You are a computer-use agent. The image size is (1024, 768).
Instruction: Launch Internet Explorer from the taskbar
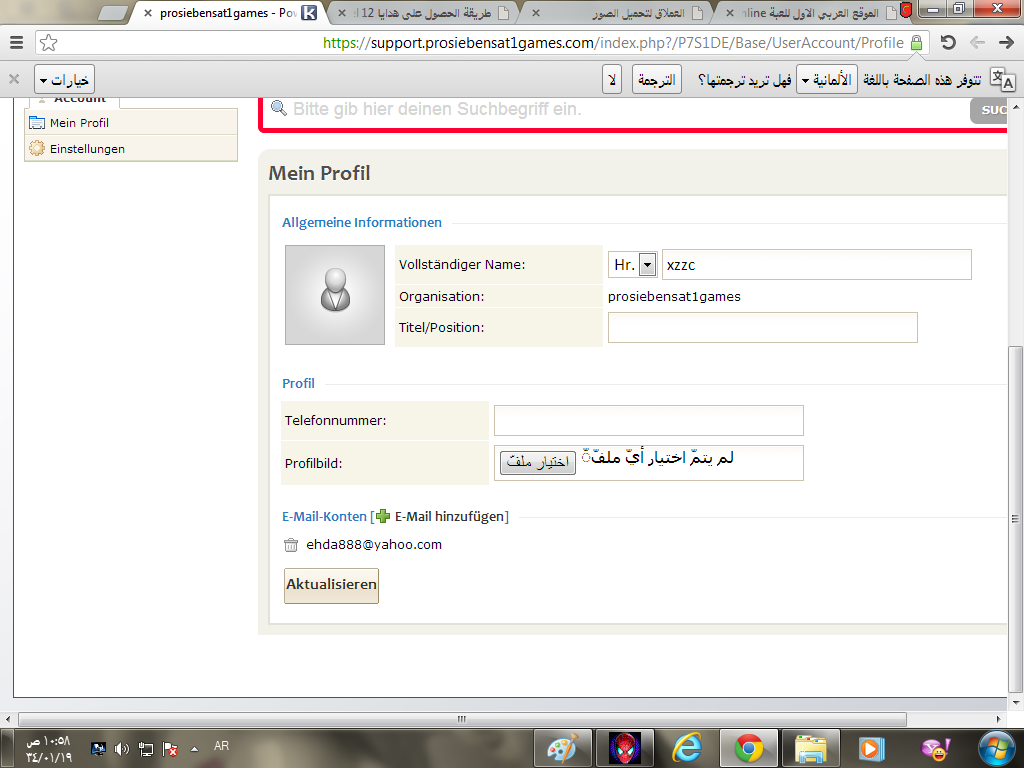(x=687, y=748)
